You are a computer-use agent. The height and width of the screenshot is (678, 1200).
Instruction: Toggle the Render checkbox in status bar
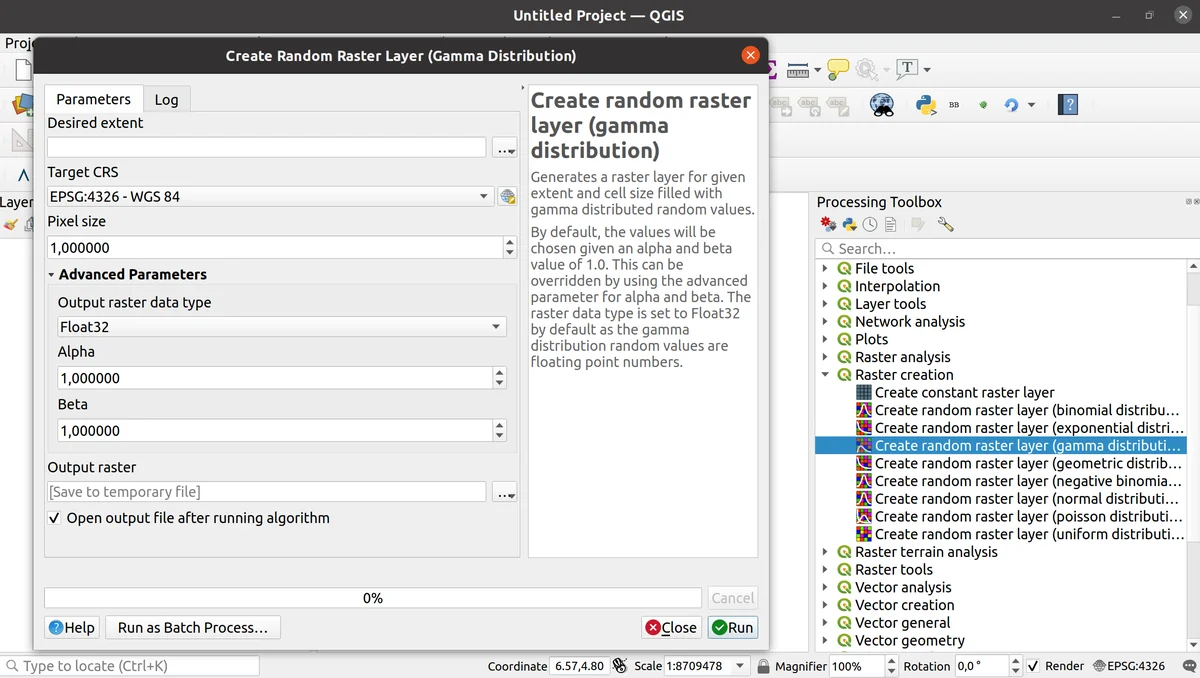(1034, 666)
